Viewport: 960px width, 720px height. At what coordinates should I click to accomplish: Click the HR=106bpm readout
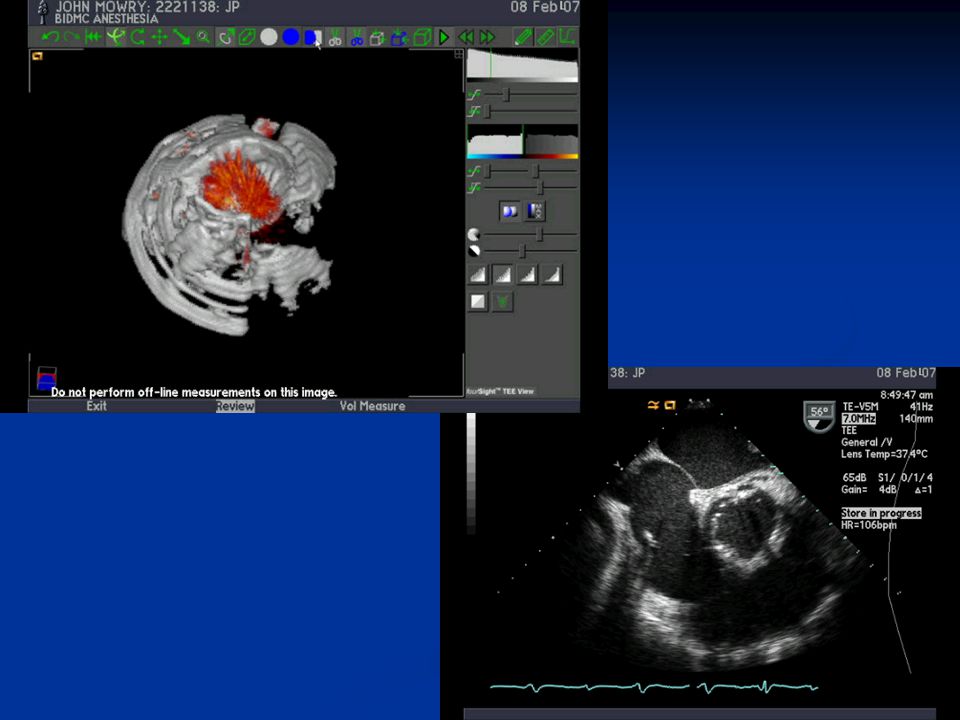869,525
